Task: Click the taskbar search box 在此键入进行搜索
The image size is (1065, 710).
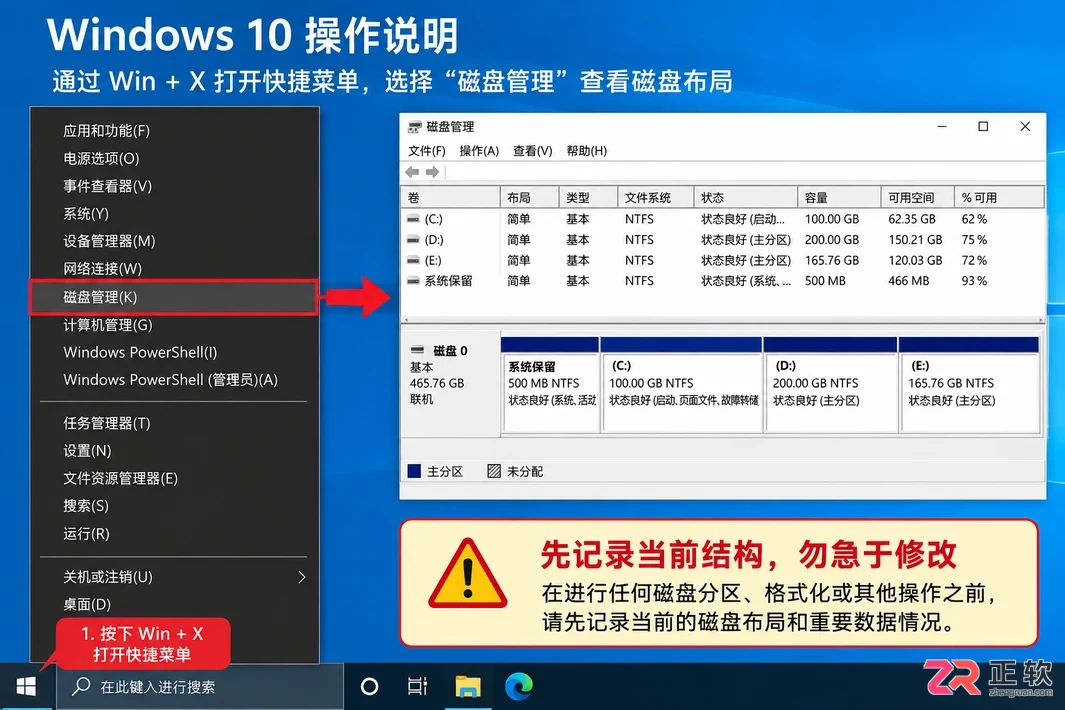Action: pyautogui.click(x=200, y=687)
